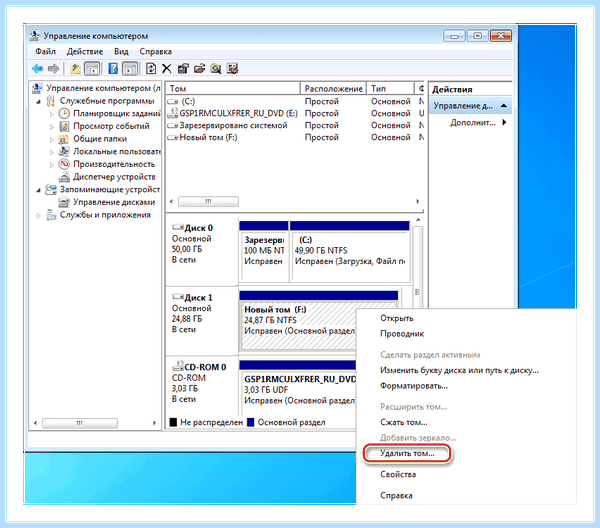Click the Properties toolbar icon
The image size is (600, 528).
(183, 69)
